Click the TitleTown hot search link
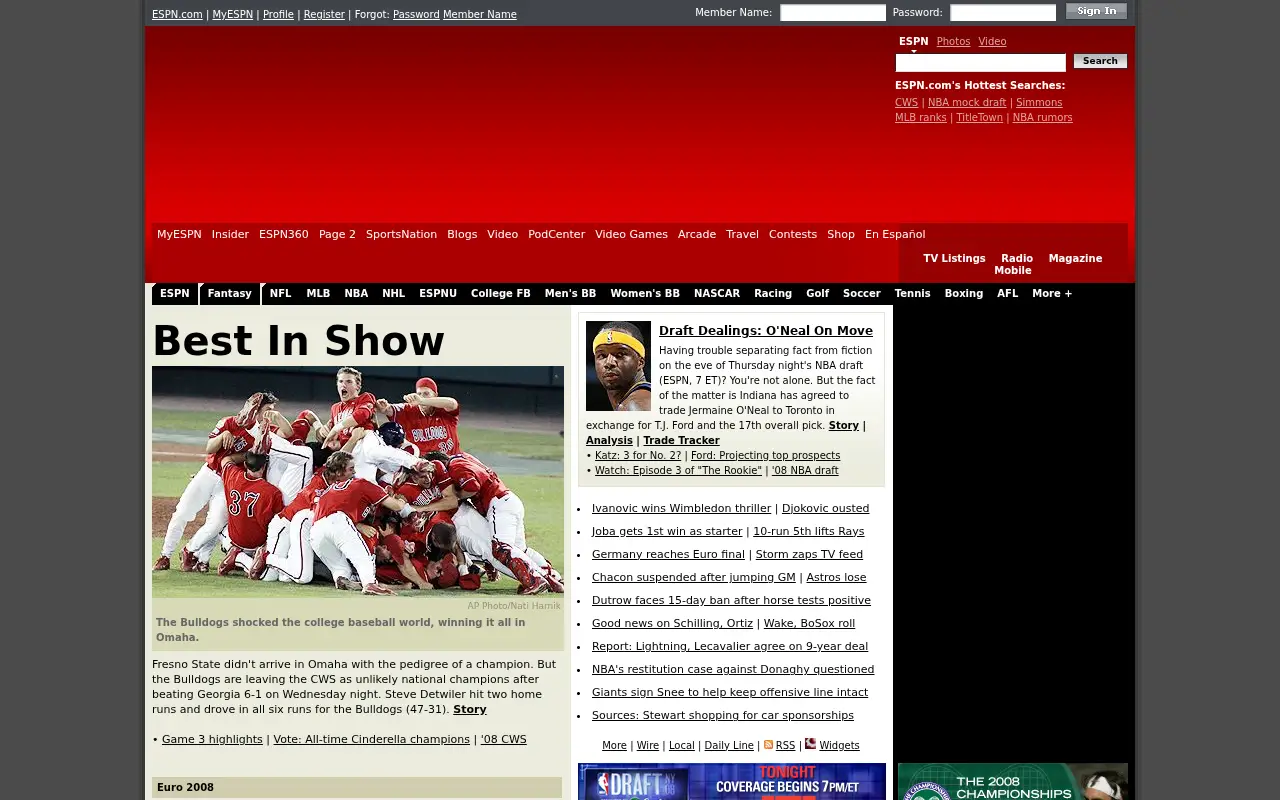This screenshot has height=800, width=1280. click(979, 118)
